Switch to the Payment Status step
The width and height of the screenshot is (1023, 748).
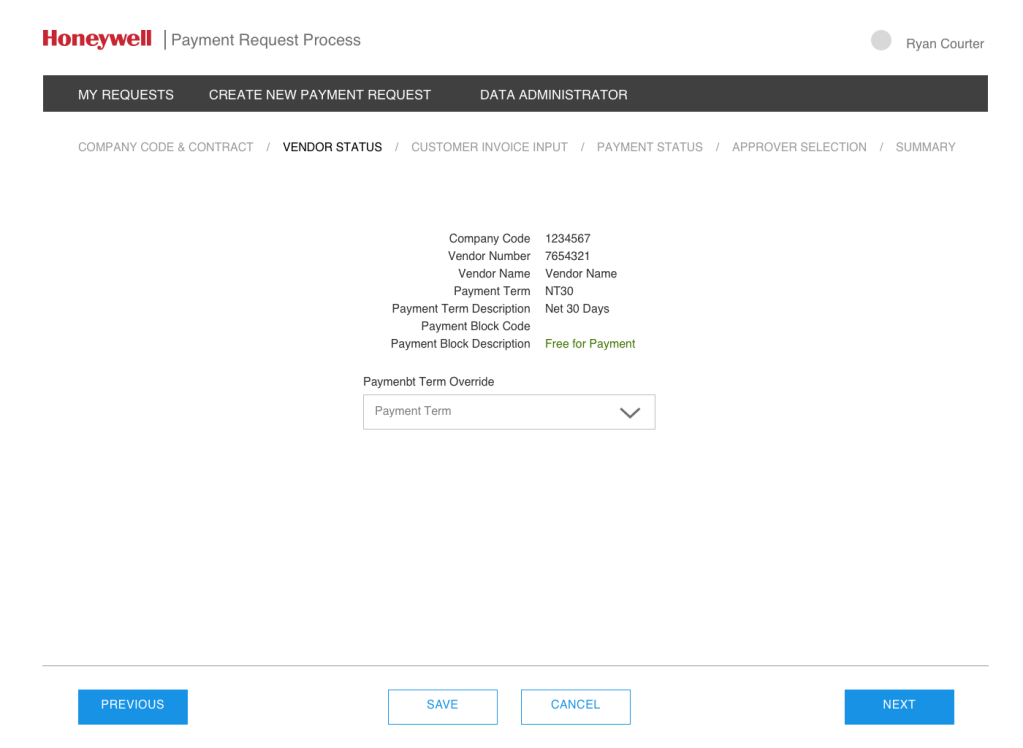(649, 147)
